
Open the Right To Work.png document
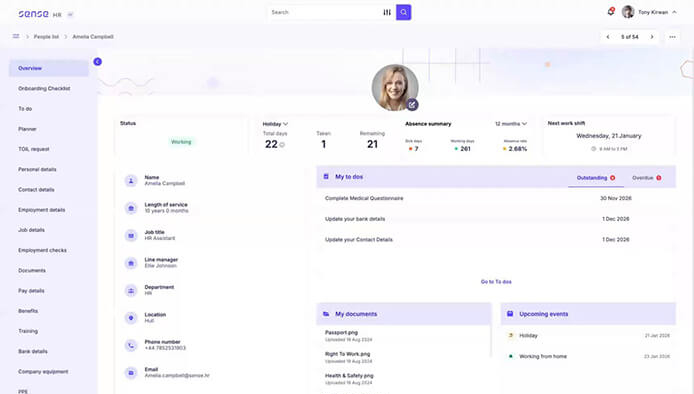[x=347, y=354]
